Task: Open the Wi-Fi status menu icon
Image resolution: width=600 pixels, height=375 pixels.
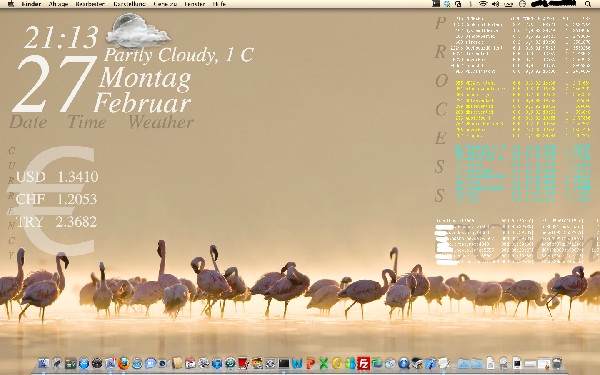Action: pos(483,4)
